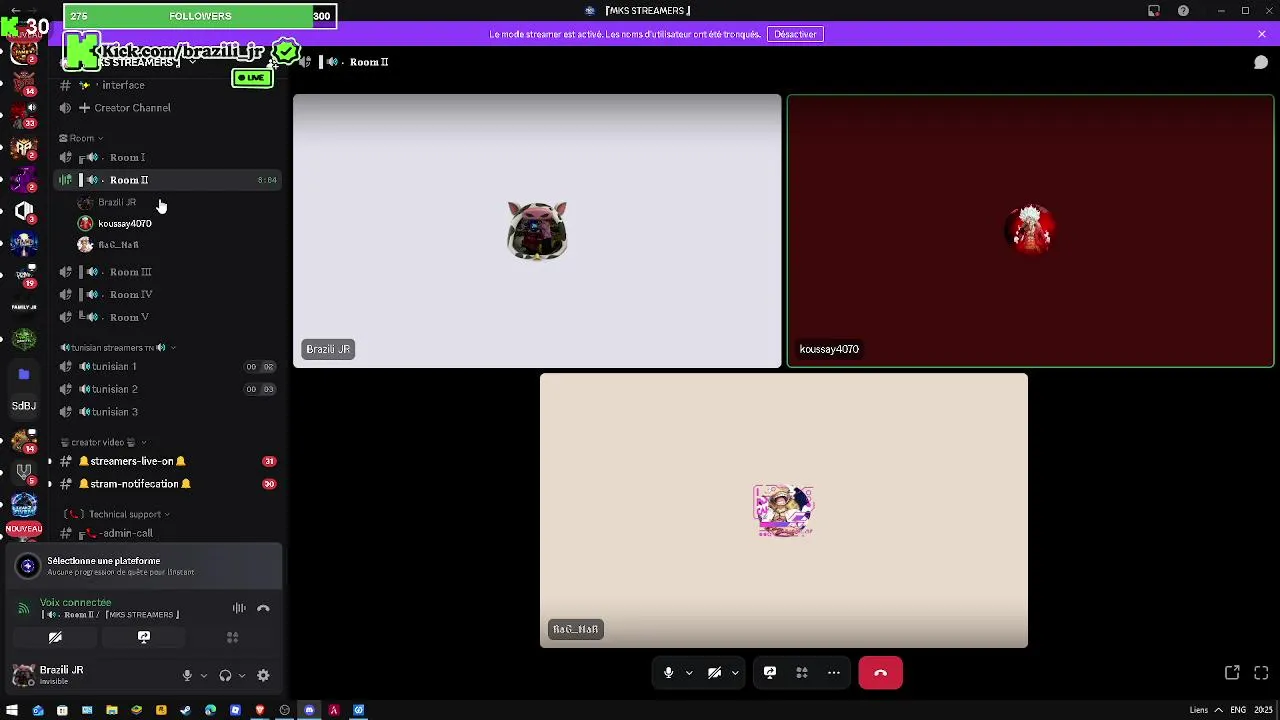The image size is (1280, 720).
Task: Focus the Brazili JR video tile
Action: coord(537,231)
